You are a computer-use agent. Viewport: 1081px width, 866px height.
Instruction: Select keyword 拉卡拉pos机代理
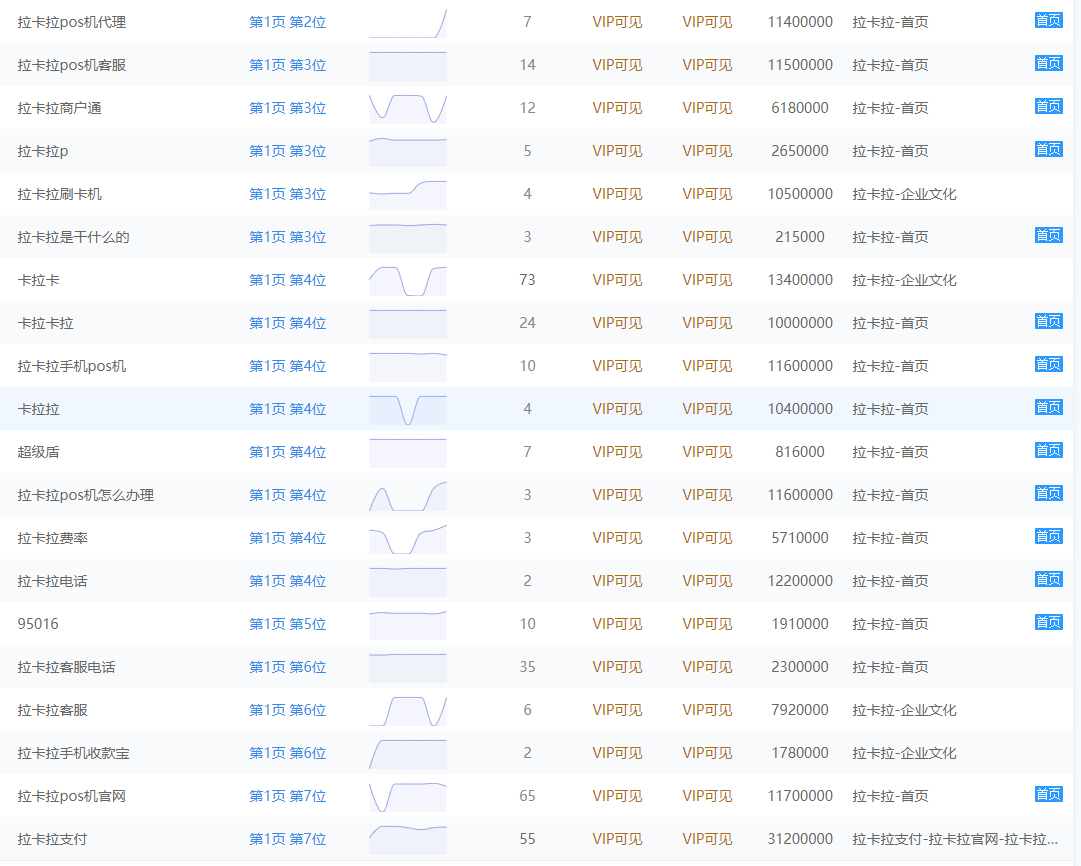click(x=72, y=22)
